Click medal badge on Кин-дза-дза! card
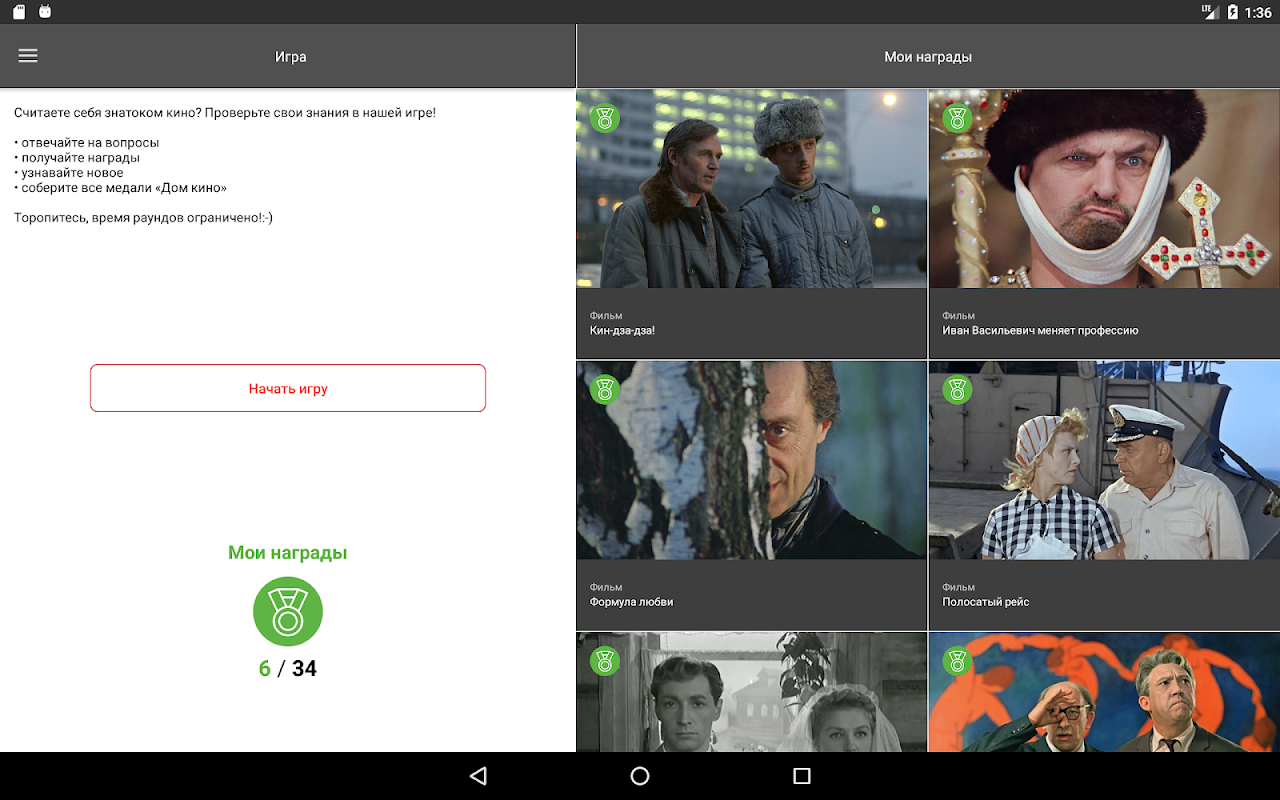The width and height of the screenshot is (1280, 800). 604,118
